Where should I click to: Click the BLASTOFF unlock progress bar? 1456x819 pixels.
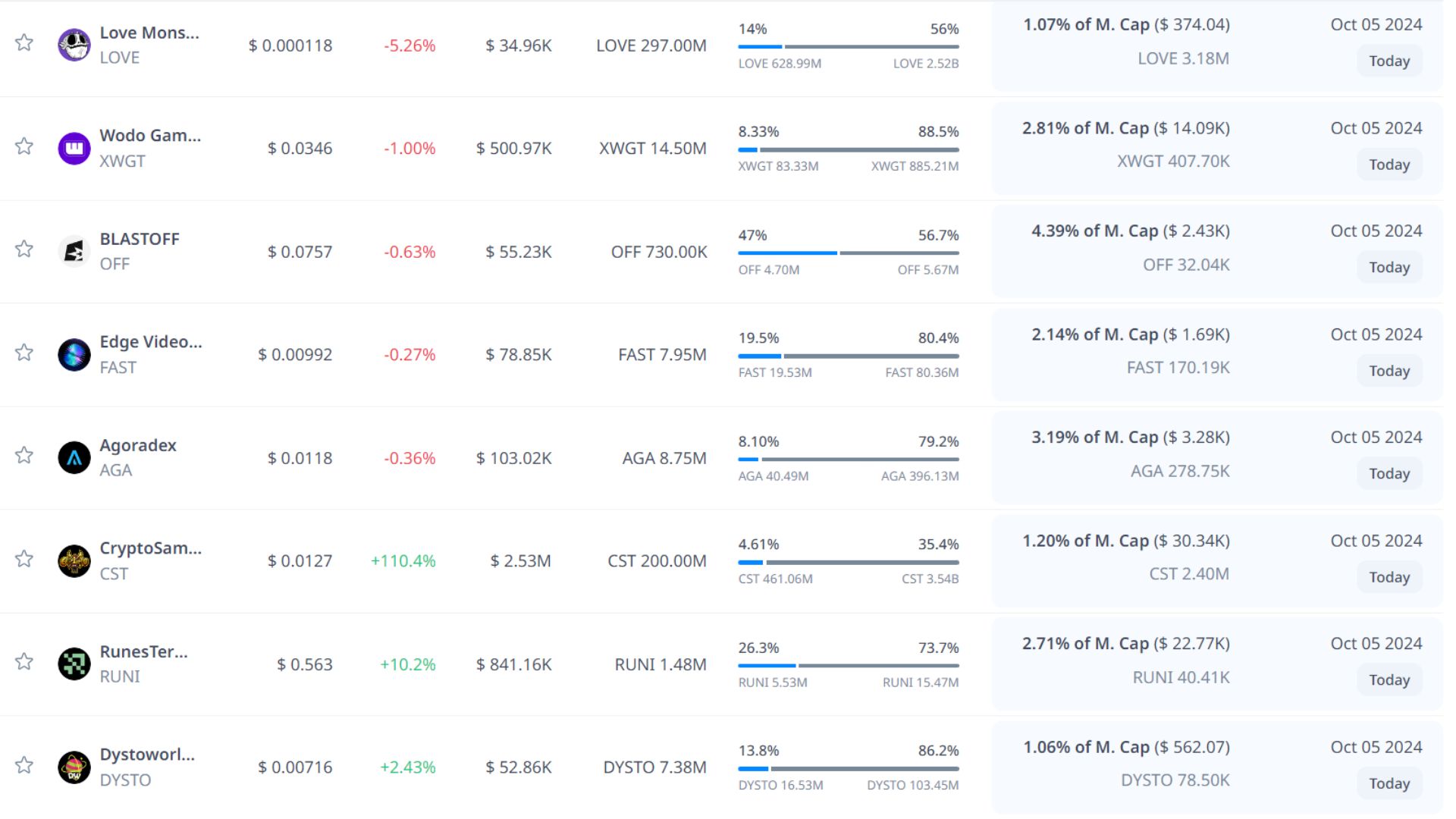coord(848,253)
